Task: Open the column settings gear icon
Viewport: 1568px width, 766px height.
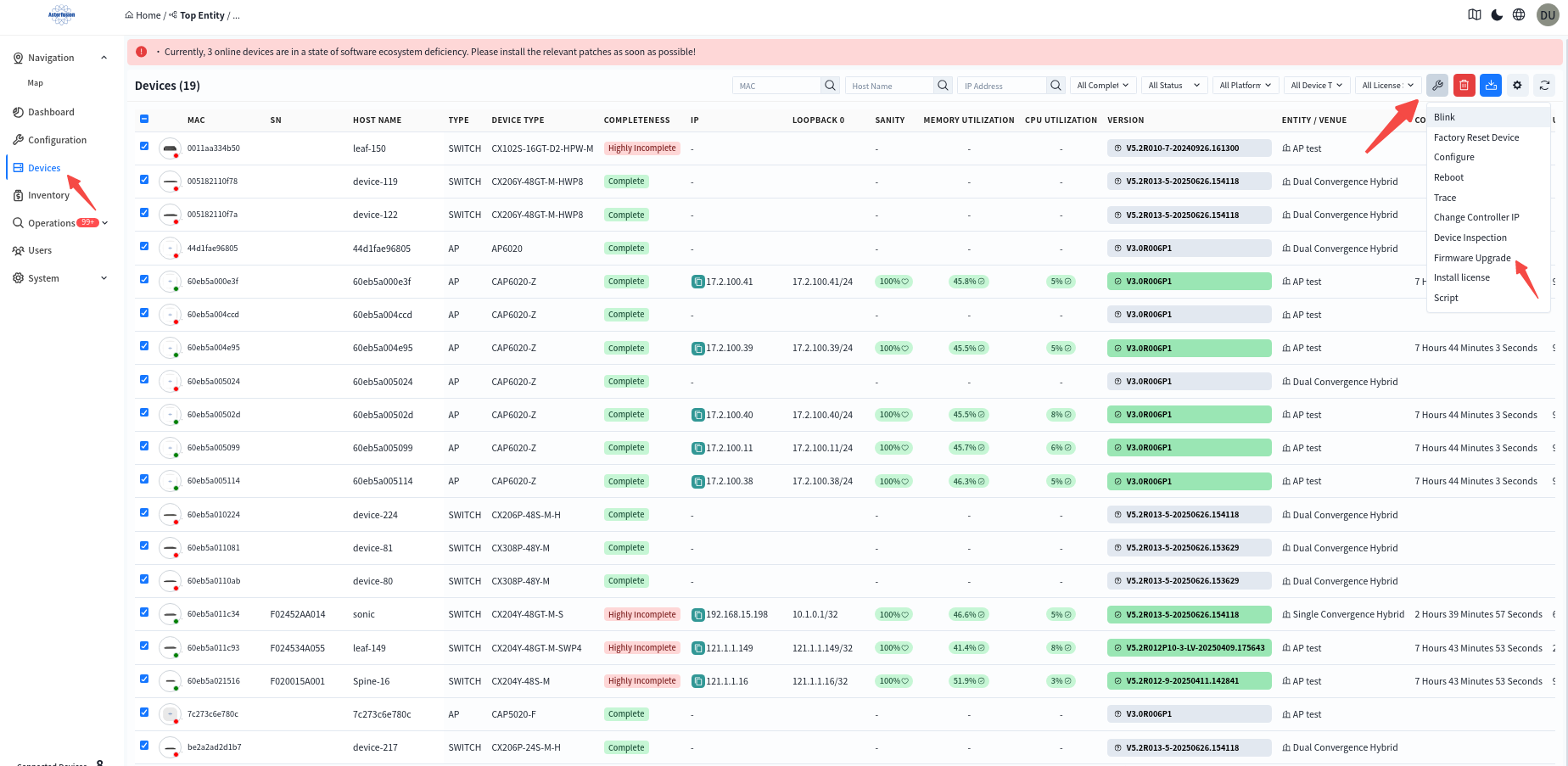Action: pyautogui.click(x=1517, y=85)
